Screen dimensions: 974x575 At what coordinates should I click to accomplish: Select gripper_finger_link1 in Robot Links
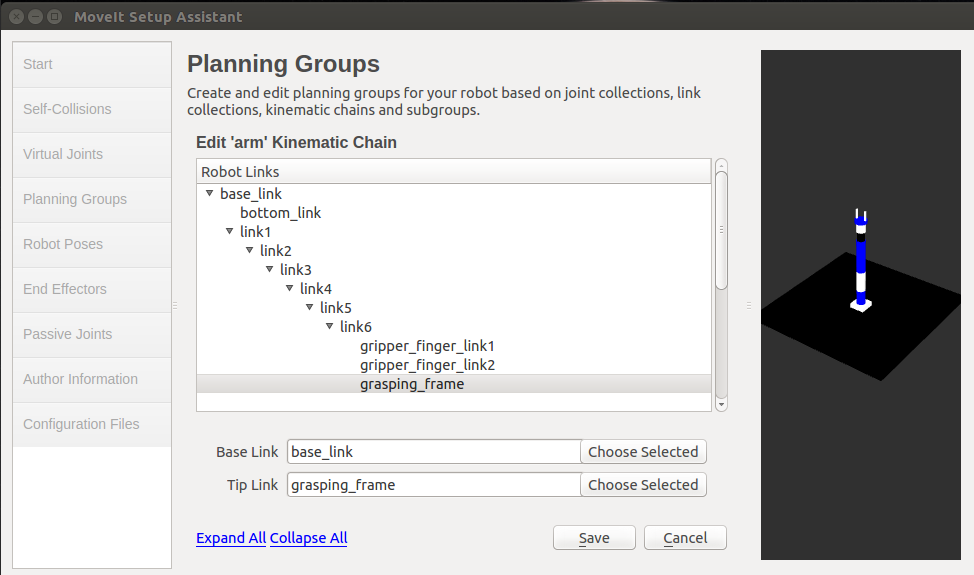pos(427,346)
